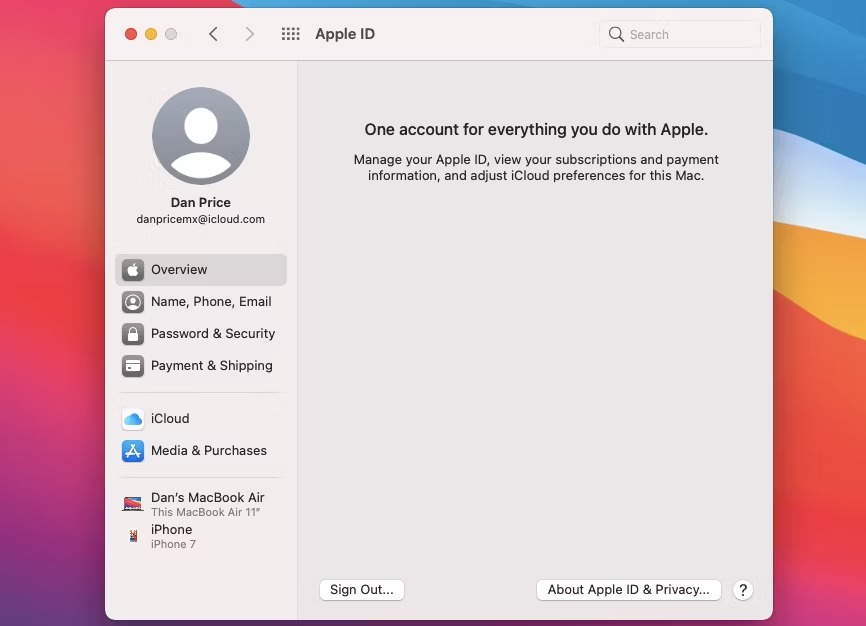
Task: Click the forward navigation chevron
Action: 250,33
